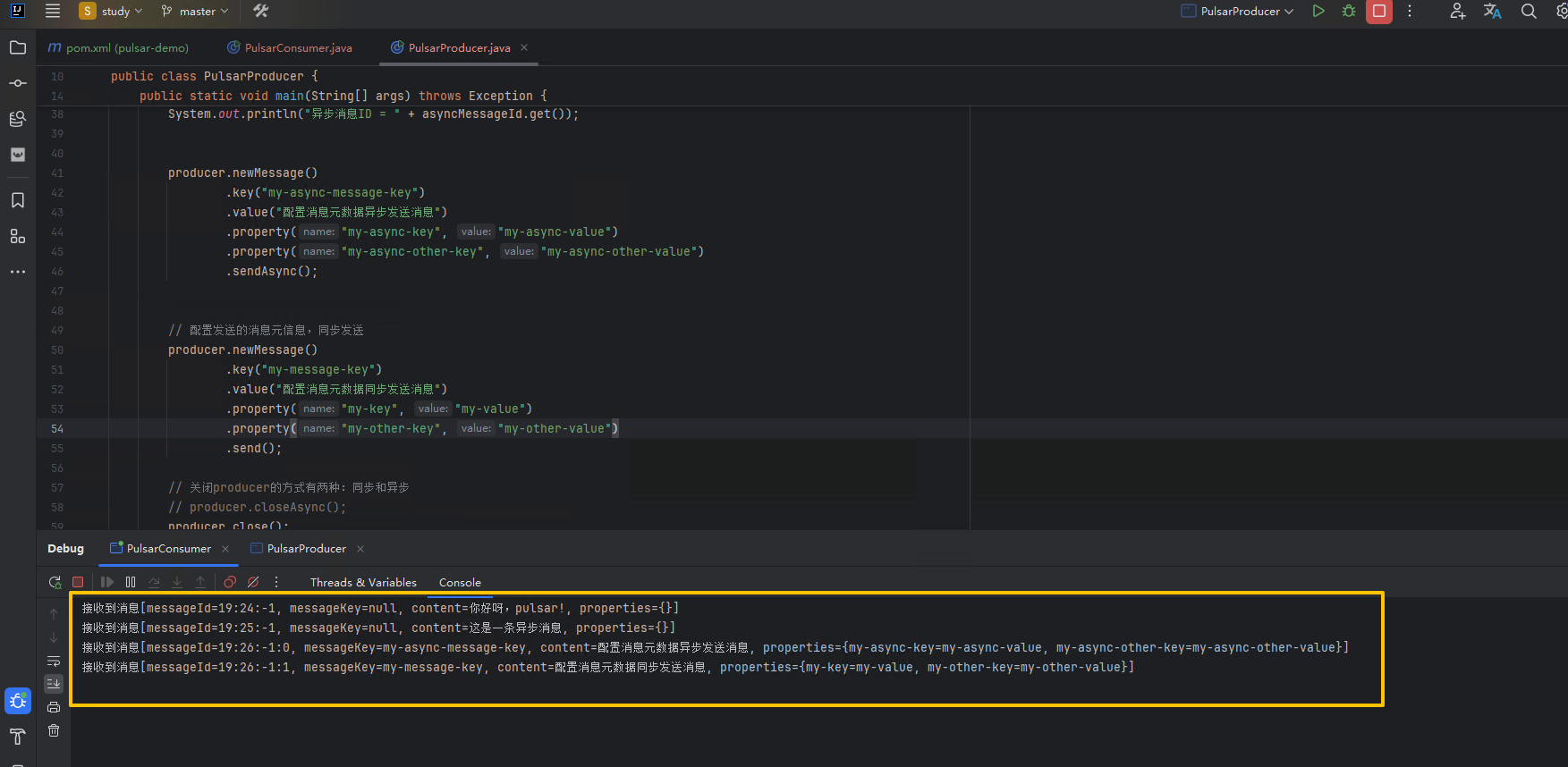Screen dimensions: 1568x767
Task: Pause the program in the debug toolbar
Action: coord(131,582)
